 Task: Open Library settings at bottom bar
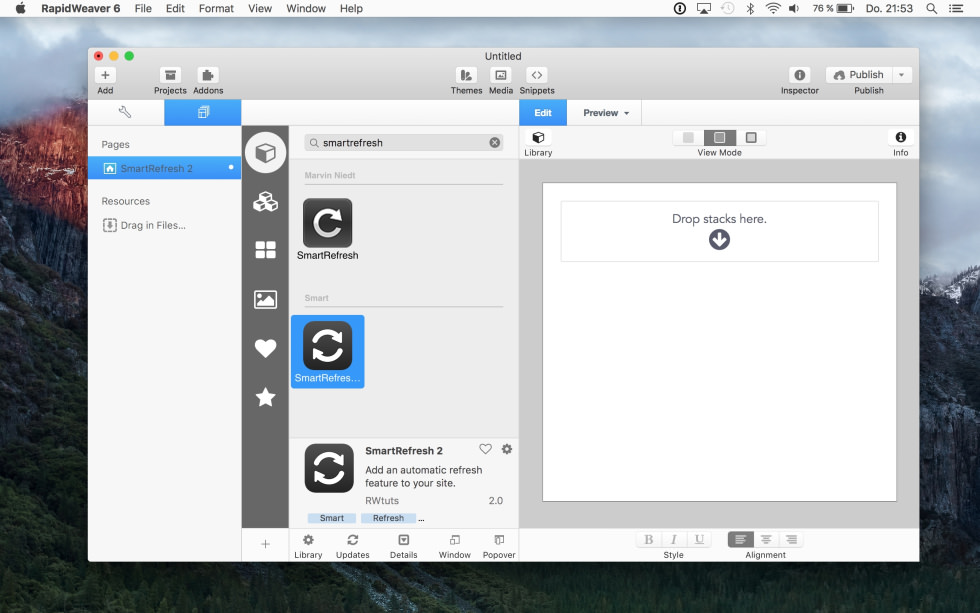pyautogui.click(x=308, y=546)
